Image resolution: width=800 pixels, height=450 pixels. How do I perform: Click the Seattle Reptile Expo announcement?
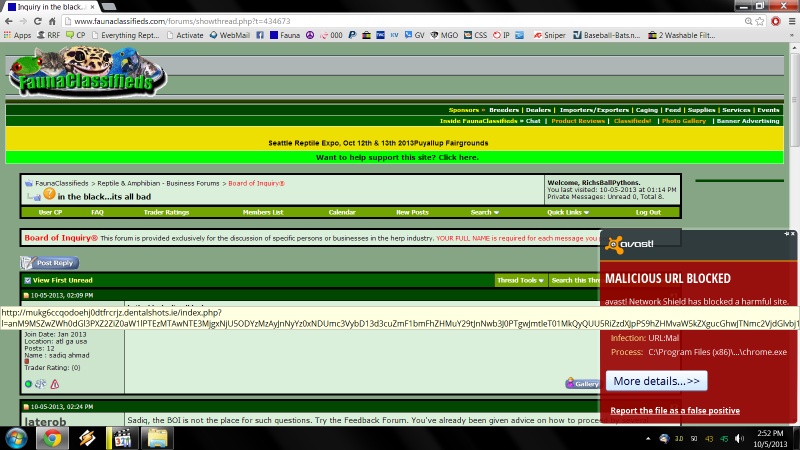378,143
